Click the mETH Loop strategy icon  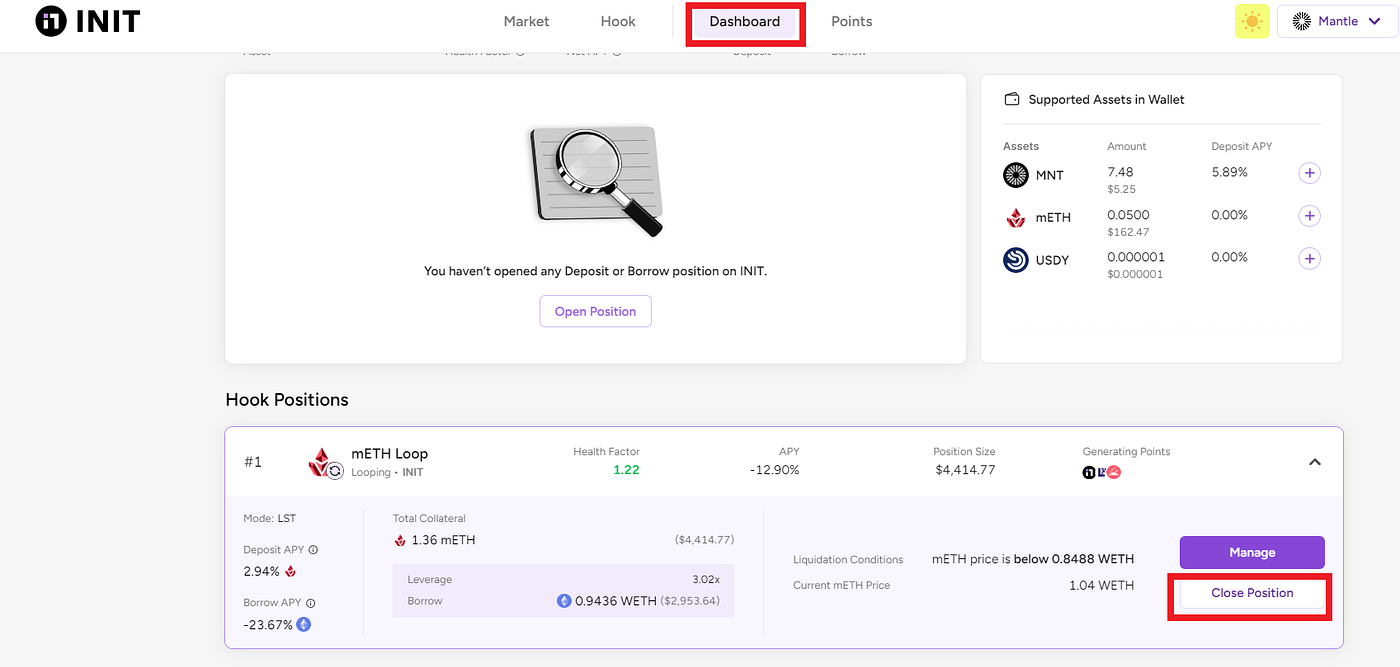pyautogui.click(x=324, y=462)
